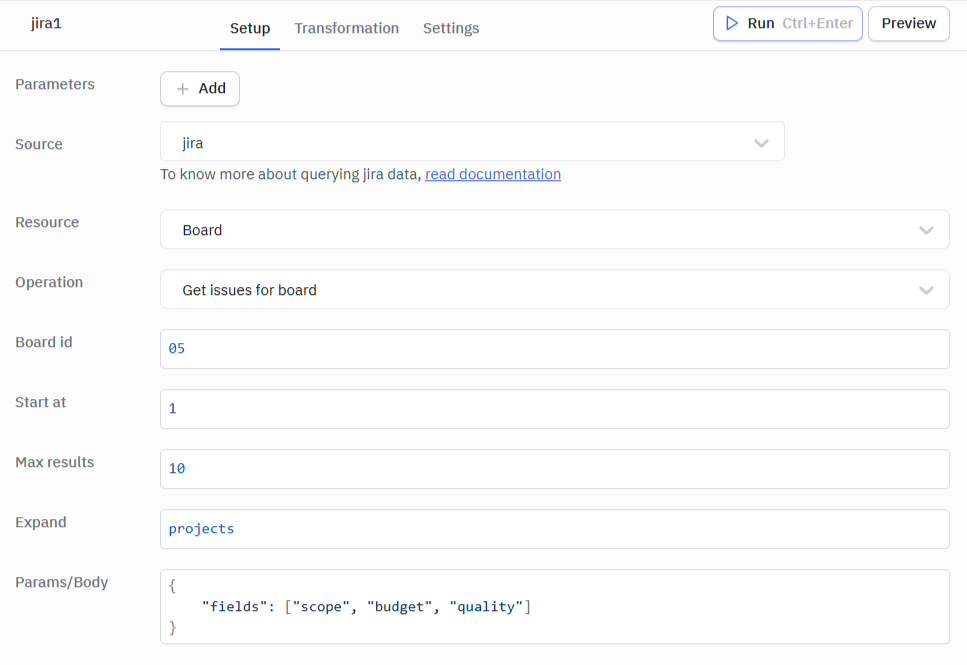
Task: Click the Source label
Action: point(39,144)
